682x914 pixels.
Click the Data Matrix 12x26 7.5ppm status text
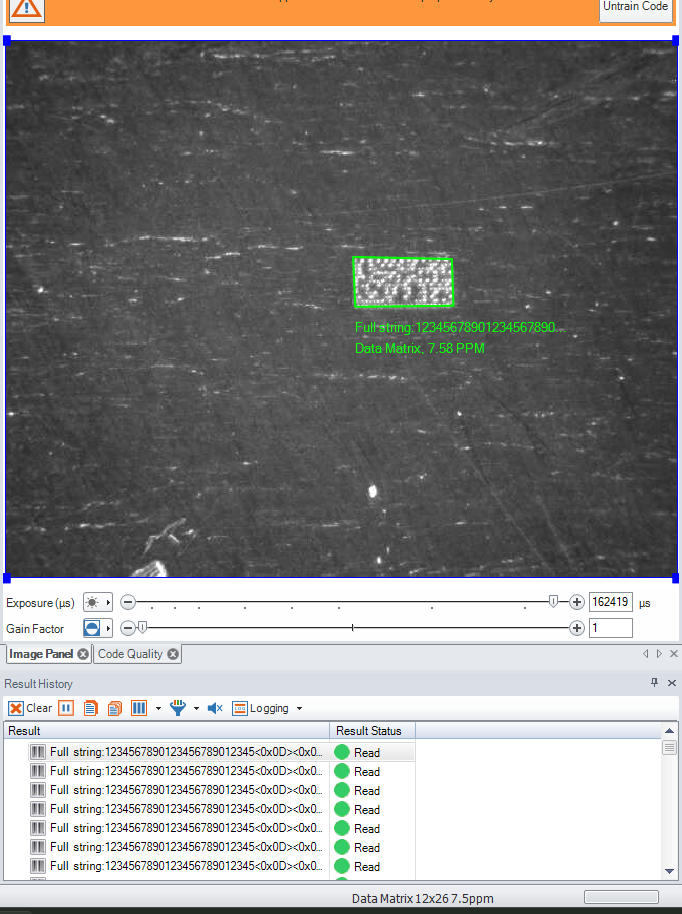point(423,898)
